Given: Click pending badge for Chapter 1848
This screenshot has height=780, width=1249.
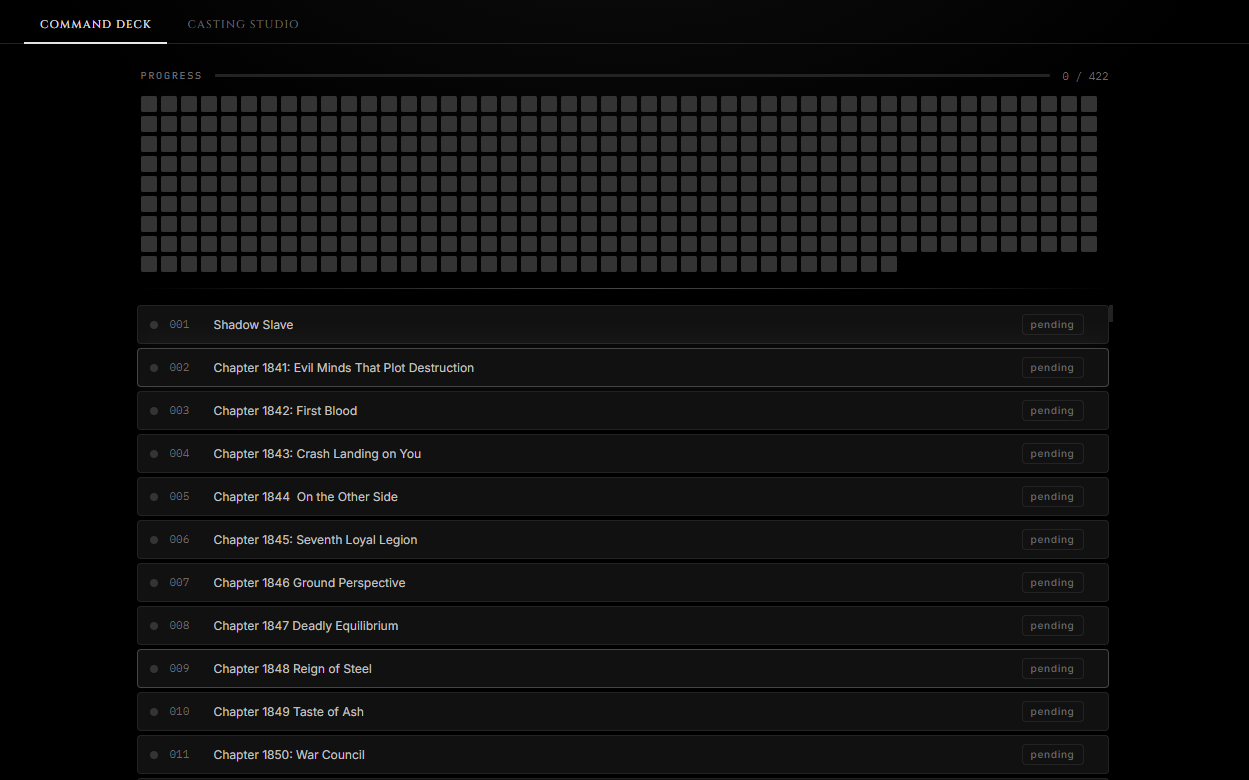Looking at the screenshot, I should click(x=1052, y=669).
